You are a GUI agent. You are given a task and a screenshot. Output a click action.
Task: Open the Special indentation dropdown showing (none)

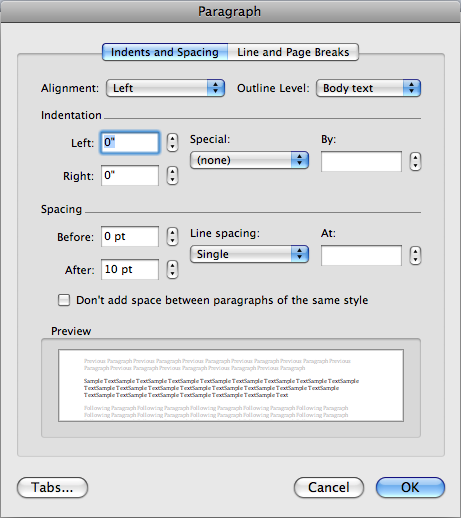point(249,160)
